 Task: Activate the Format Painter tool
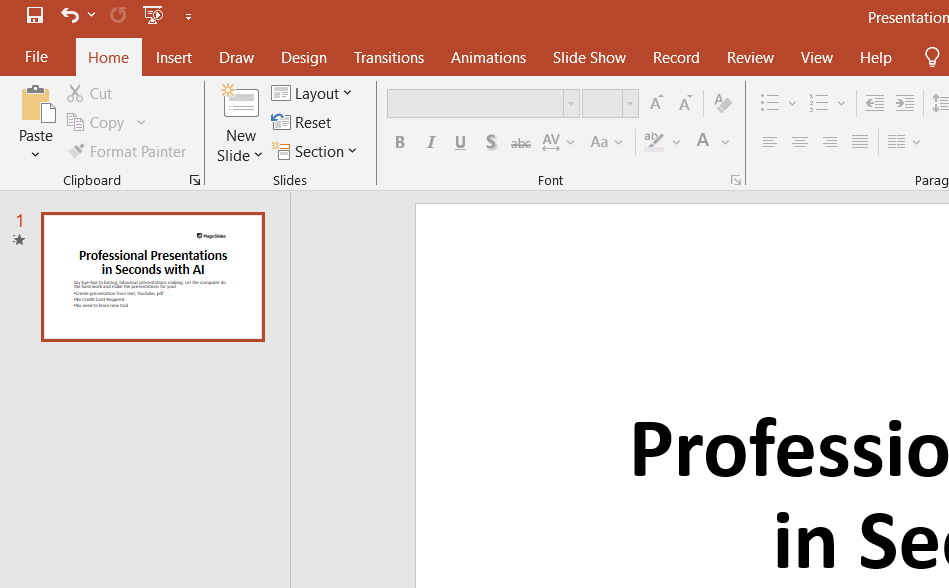127,151
